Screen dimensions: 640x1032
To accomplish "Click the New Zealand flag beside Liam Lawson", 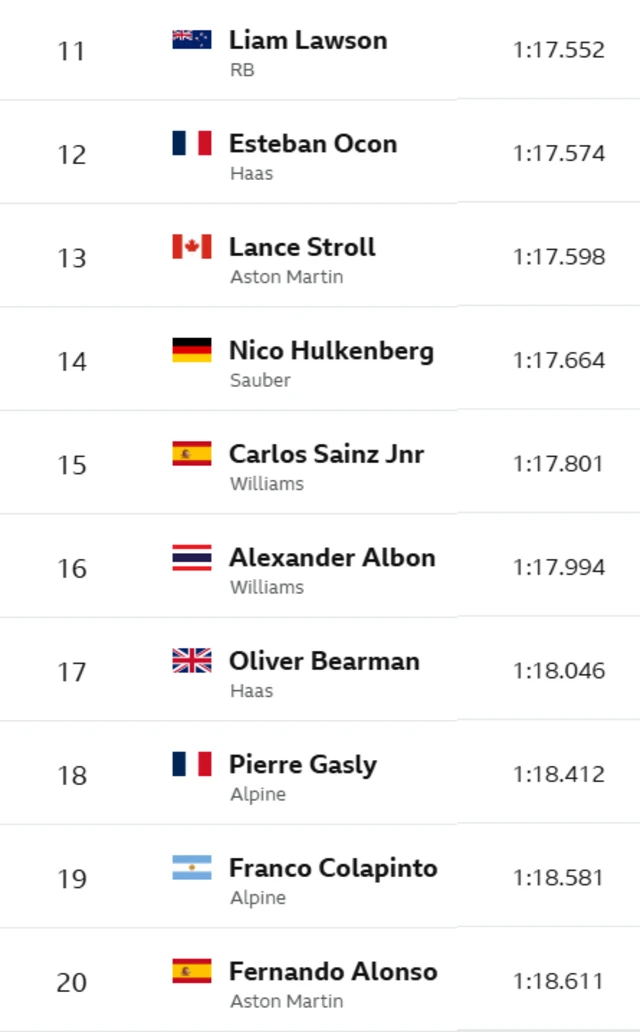I will click(191, 39).
